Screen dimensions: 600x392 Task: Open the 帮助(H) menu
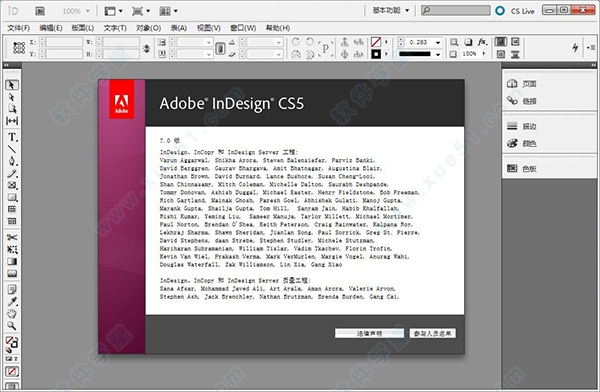click(278, 28)
